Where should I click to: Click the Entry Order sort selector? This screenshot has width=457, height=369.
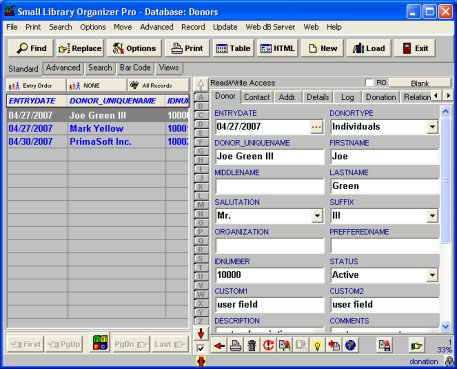click(36, 86)
